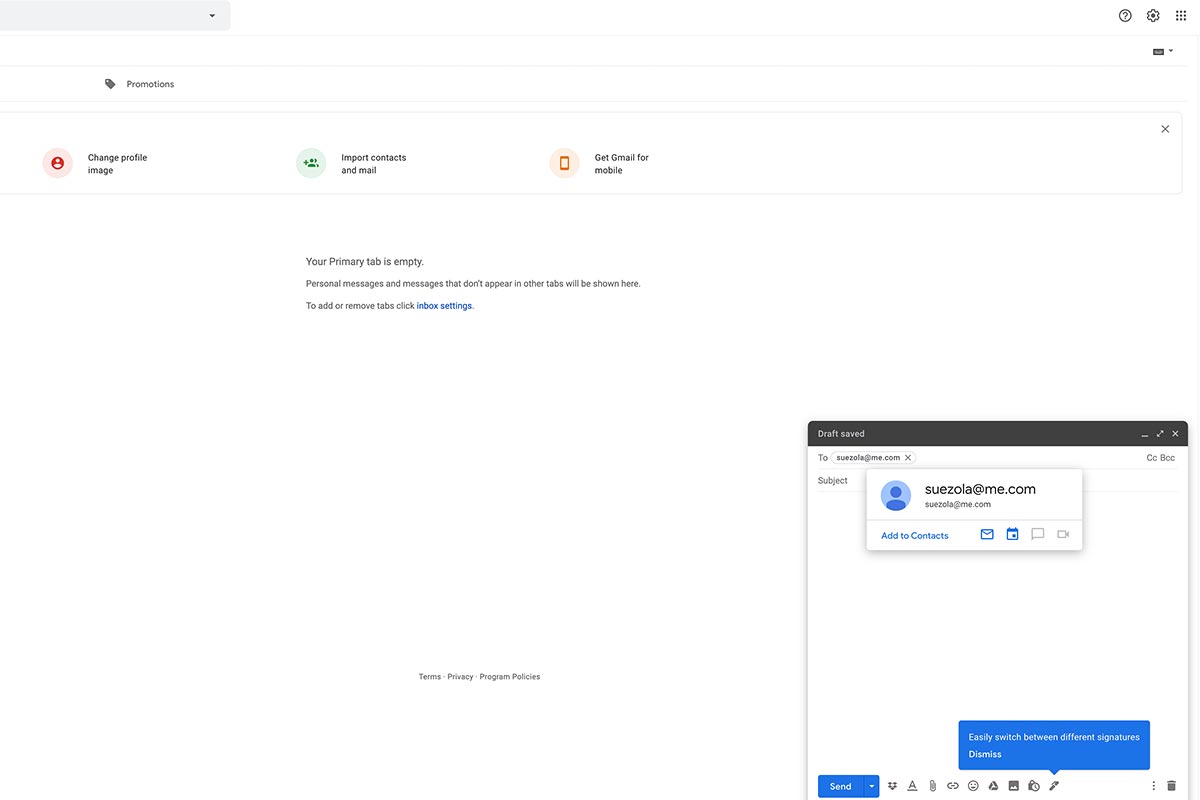
Task: Insert a photo in the message
Action: 1013,786
